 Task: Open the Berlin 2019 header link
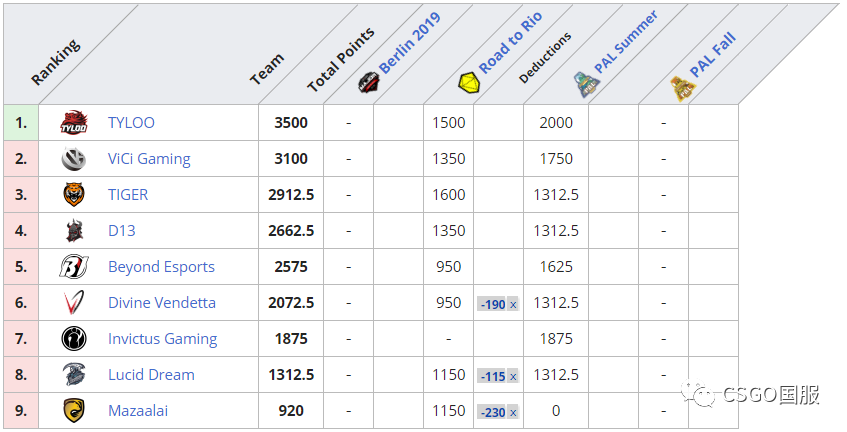click(409, 43)
